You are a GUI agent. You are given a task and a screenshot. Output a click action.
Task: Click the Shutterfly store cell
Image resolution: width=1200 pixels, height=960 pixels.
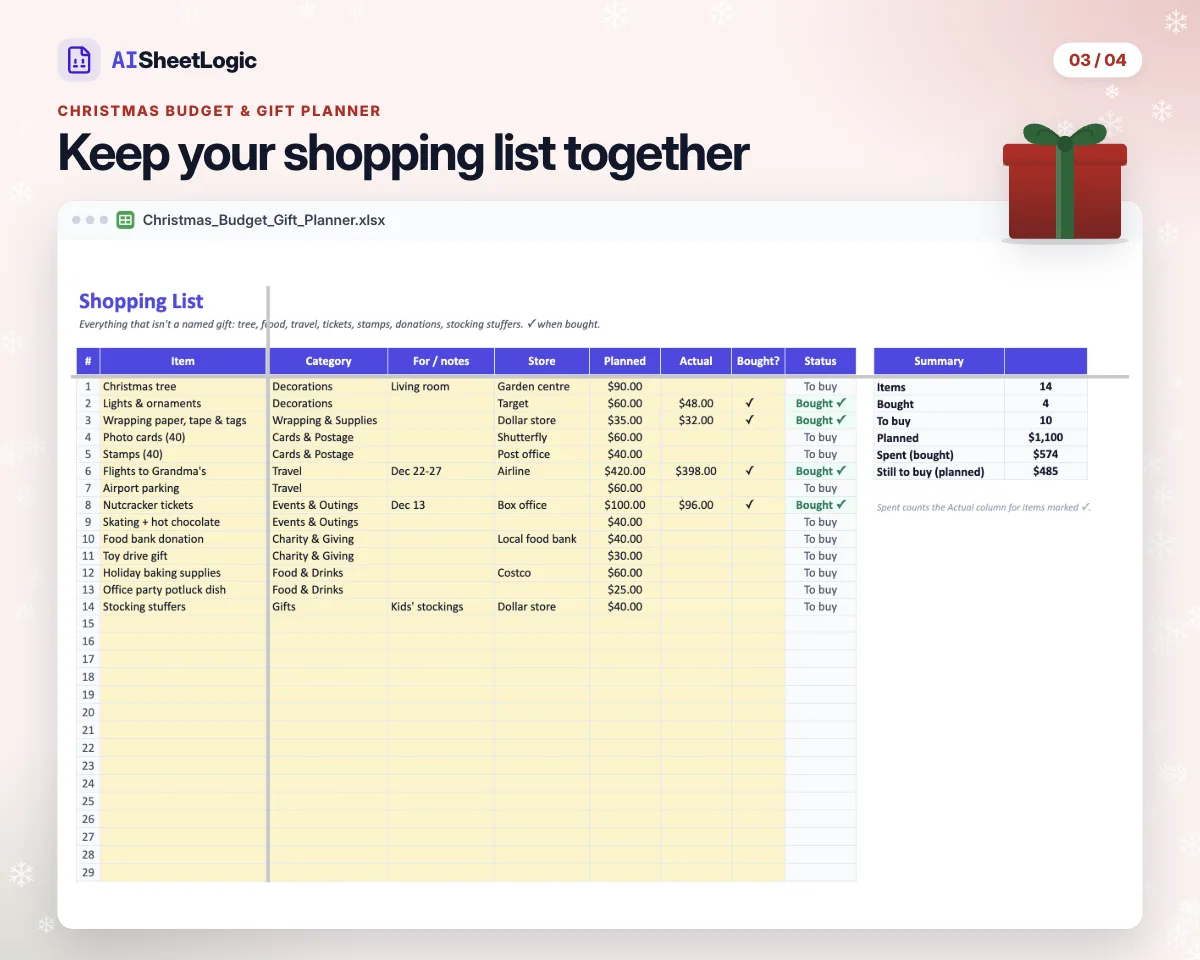click(541, 437)
